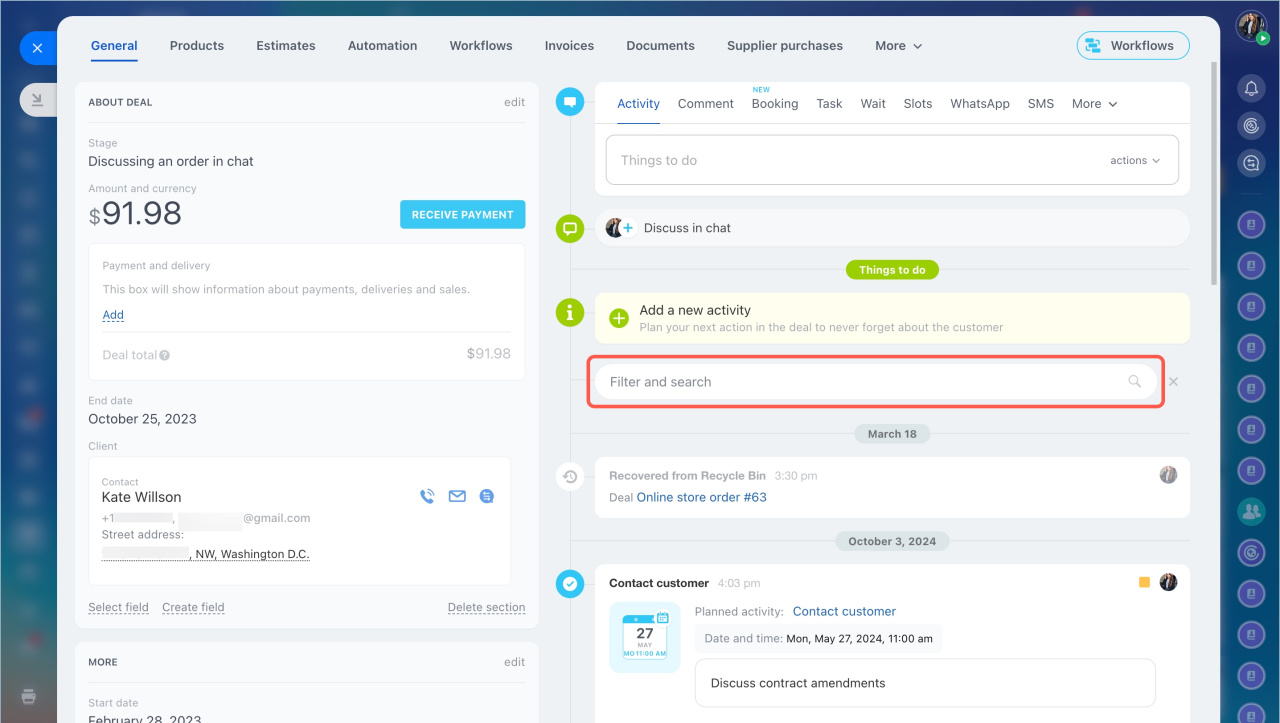Screen dimensions: 1280x723
Task: Switch to the Comment tab
Action: [x=706, y=104]
